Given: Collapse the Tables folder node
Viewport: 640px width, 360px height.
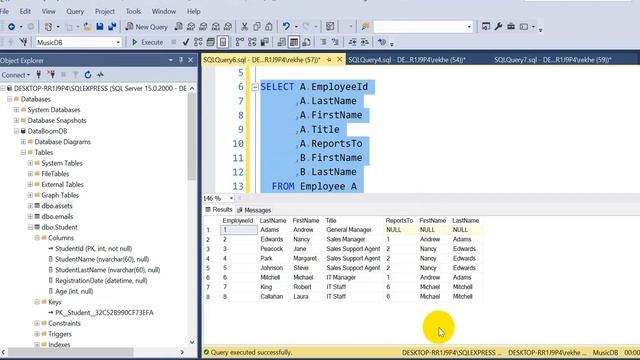Looking at the screenshot, I should [x=23, y=152].
